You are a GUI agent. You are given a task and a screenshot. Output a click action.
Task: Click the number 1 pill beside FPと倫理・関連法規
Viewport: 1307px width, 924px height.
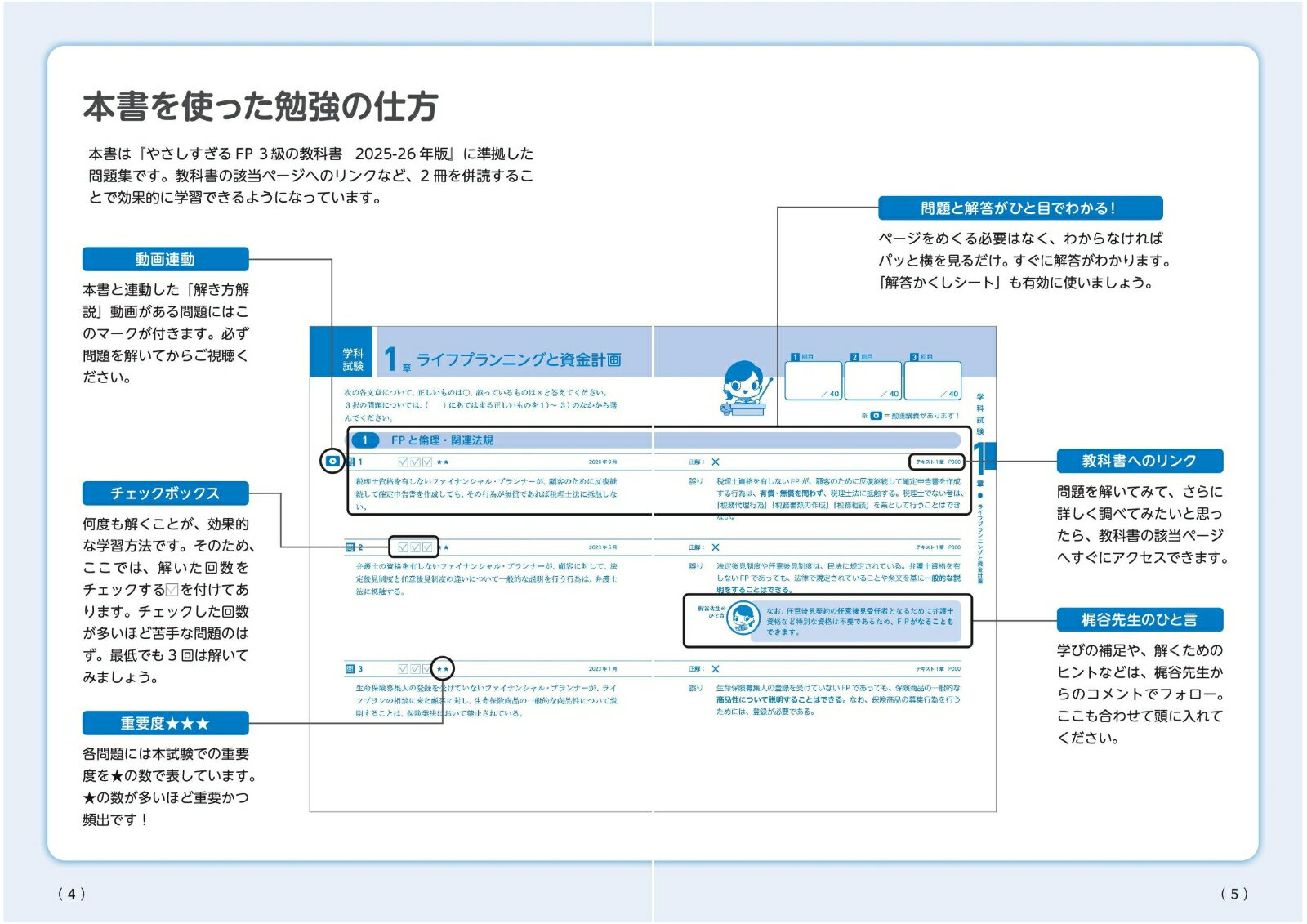click(x=365, y=440)
